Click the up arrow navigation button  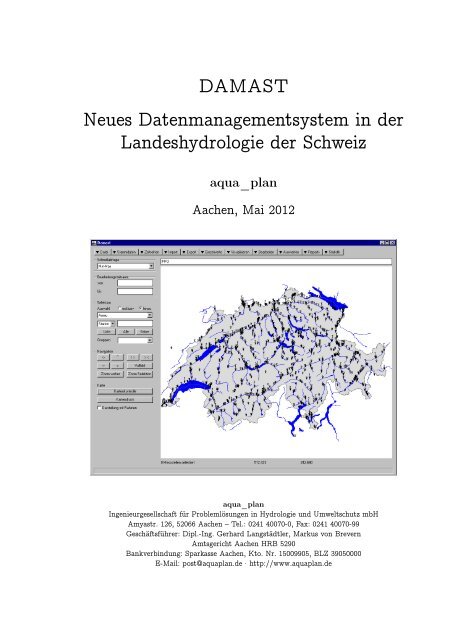[118, 358]
